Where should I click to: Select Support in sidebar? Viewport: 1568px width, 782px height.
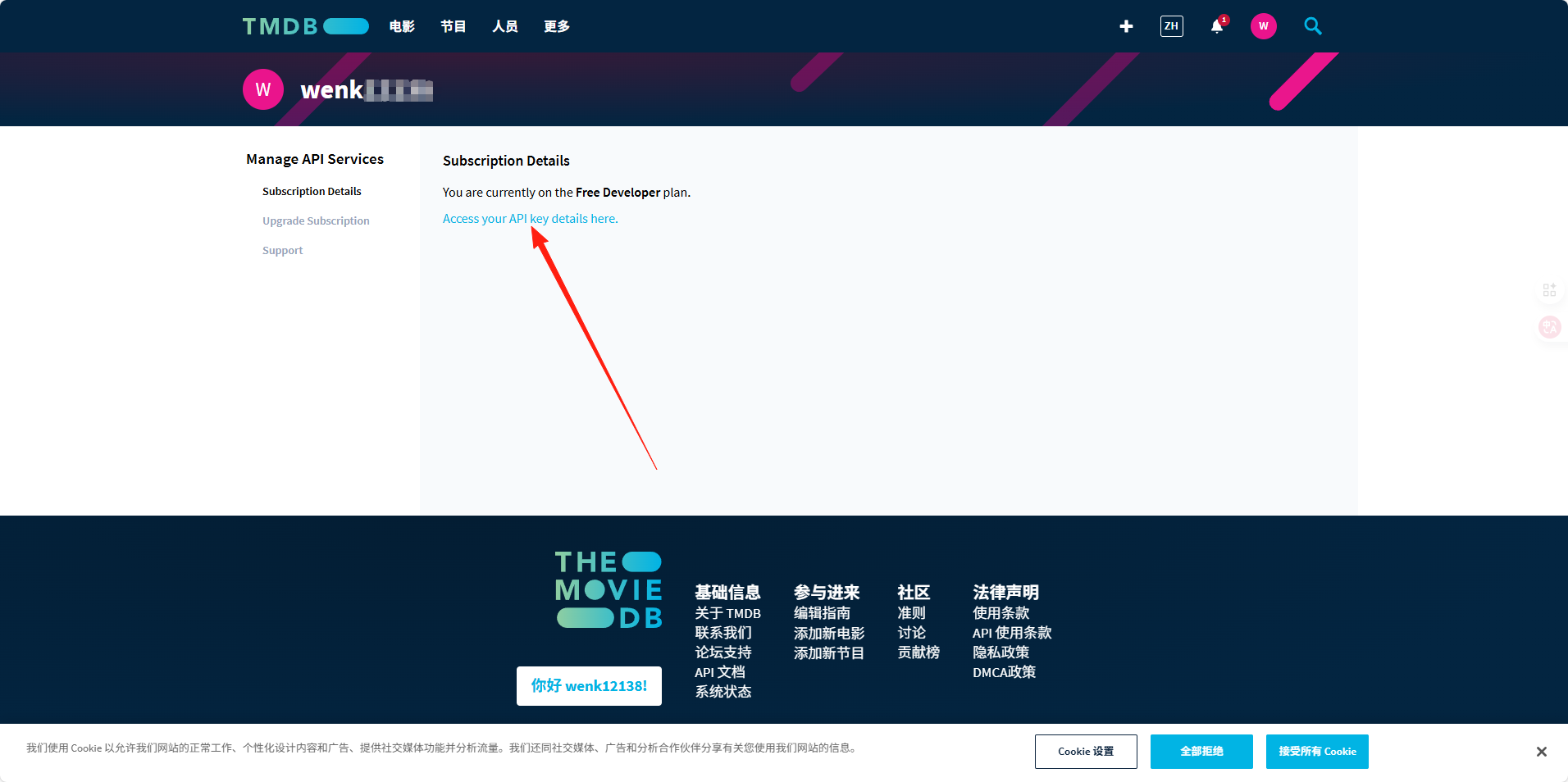(282, 250)
